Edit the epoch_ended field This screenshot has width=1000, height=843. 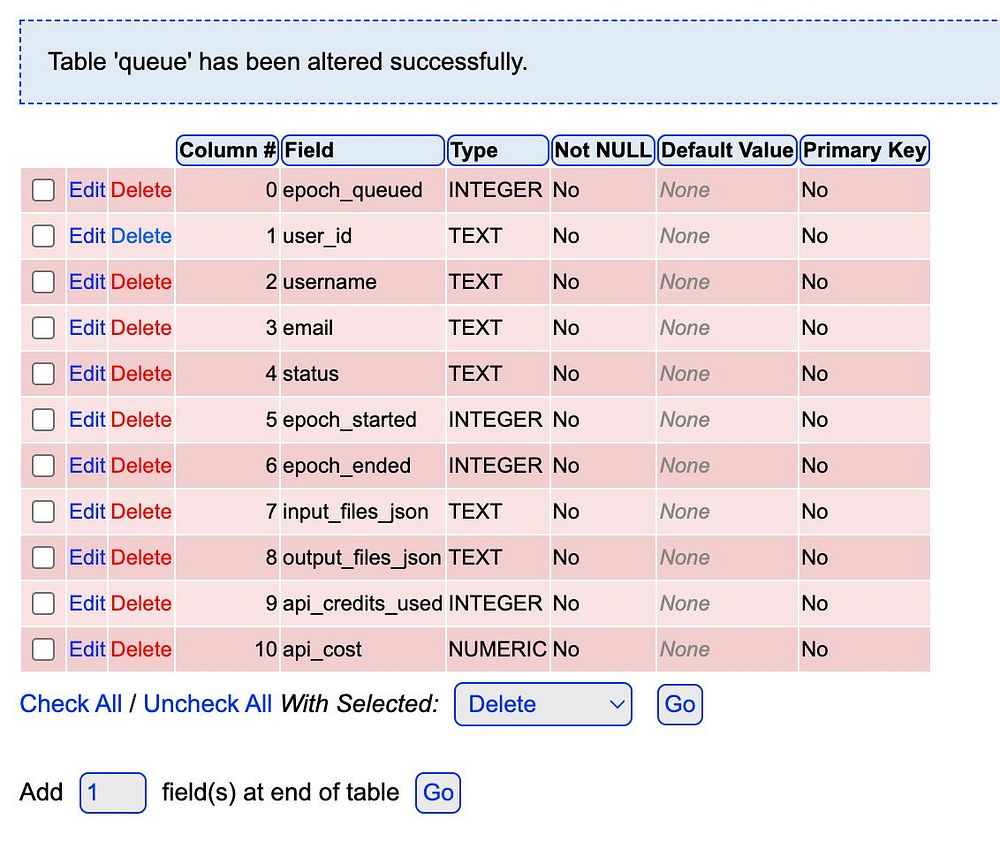coord(87,465)
